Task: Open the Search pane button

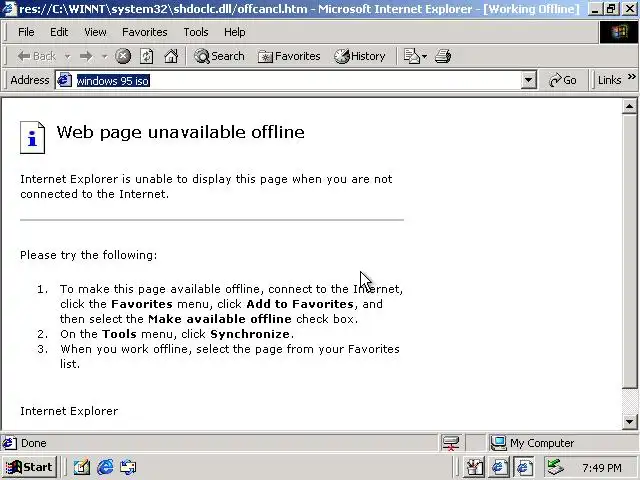Action: [220, 56]
